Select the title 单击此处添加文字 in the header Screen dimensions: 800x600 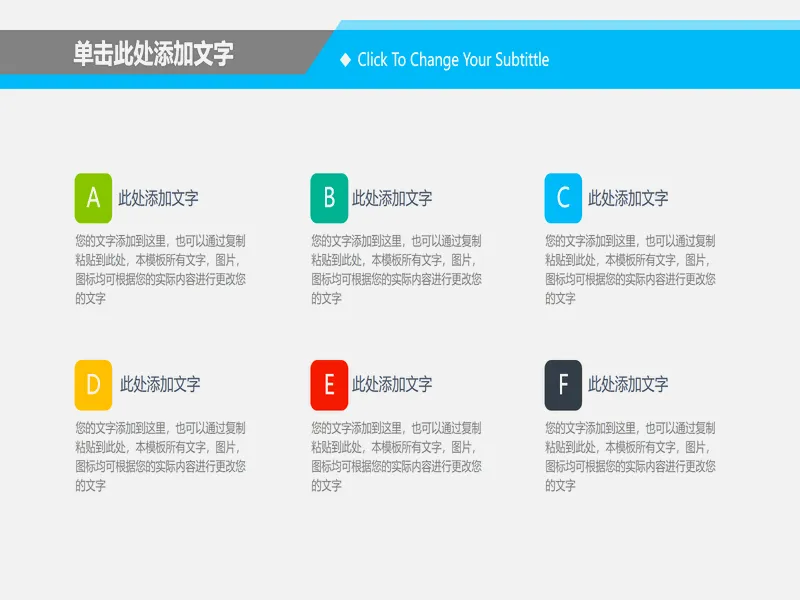pyautogui.click(x=153, y=53)
